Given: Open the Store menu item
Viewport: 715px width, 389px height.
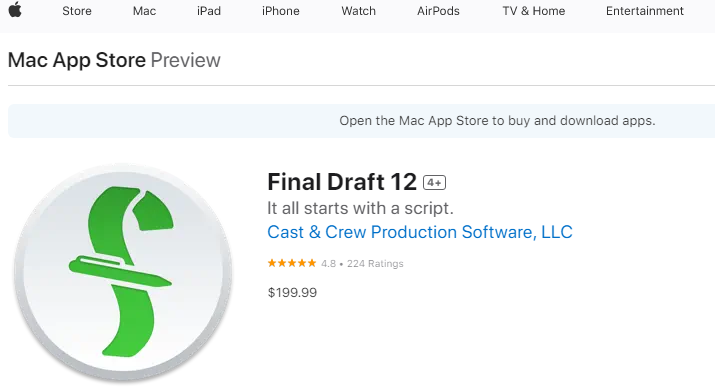Looking at the screenshot, I should pyautogui.click(x=77, y=11).
